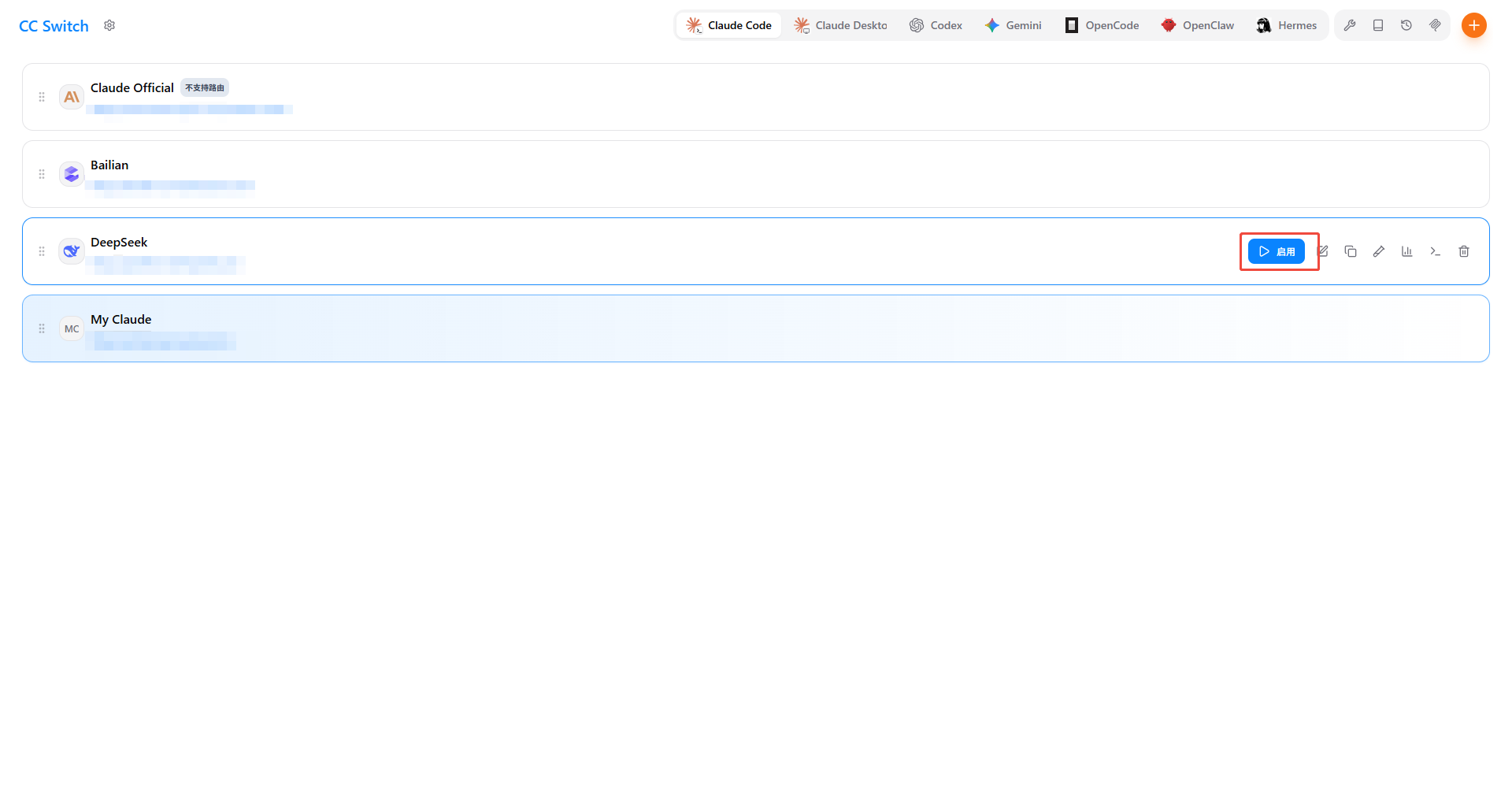Image resolution: width=1512 pixels, height=801 pixels.
Task: Select the DeepSeek provider name
Action: [119, 242]
